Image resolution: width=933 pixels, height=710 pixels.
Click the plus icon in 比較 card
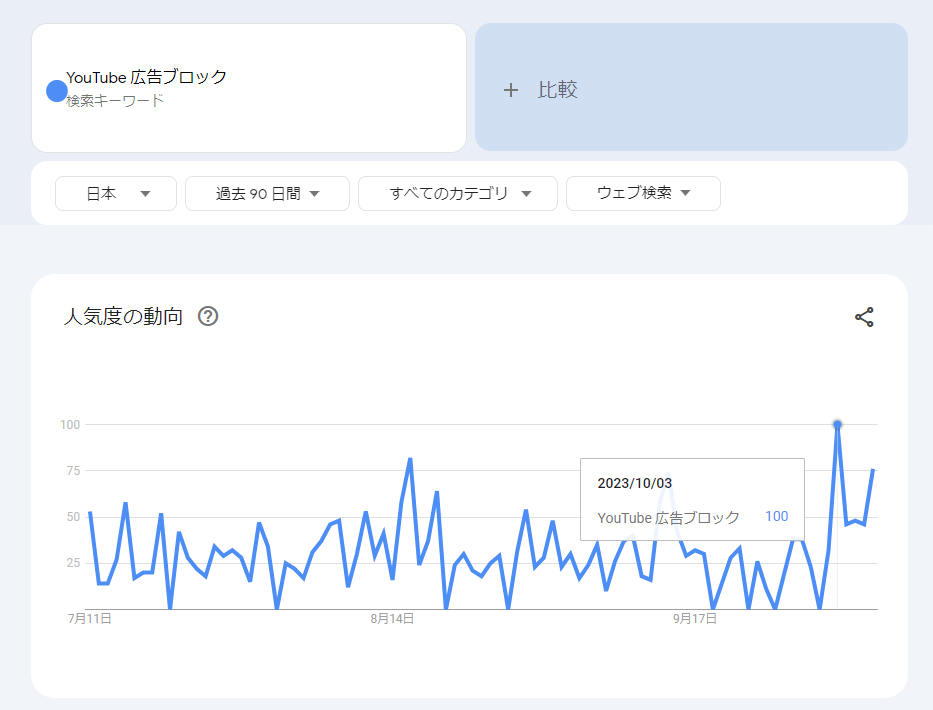(511, 90)
